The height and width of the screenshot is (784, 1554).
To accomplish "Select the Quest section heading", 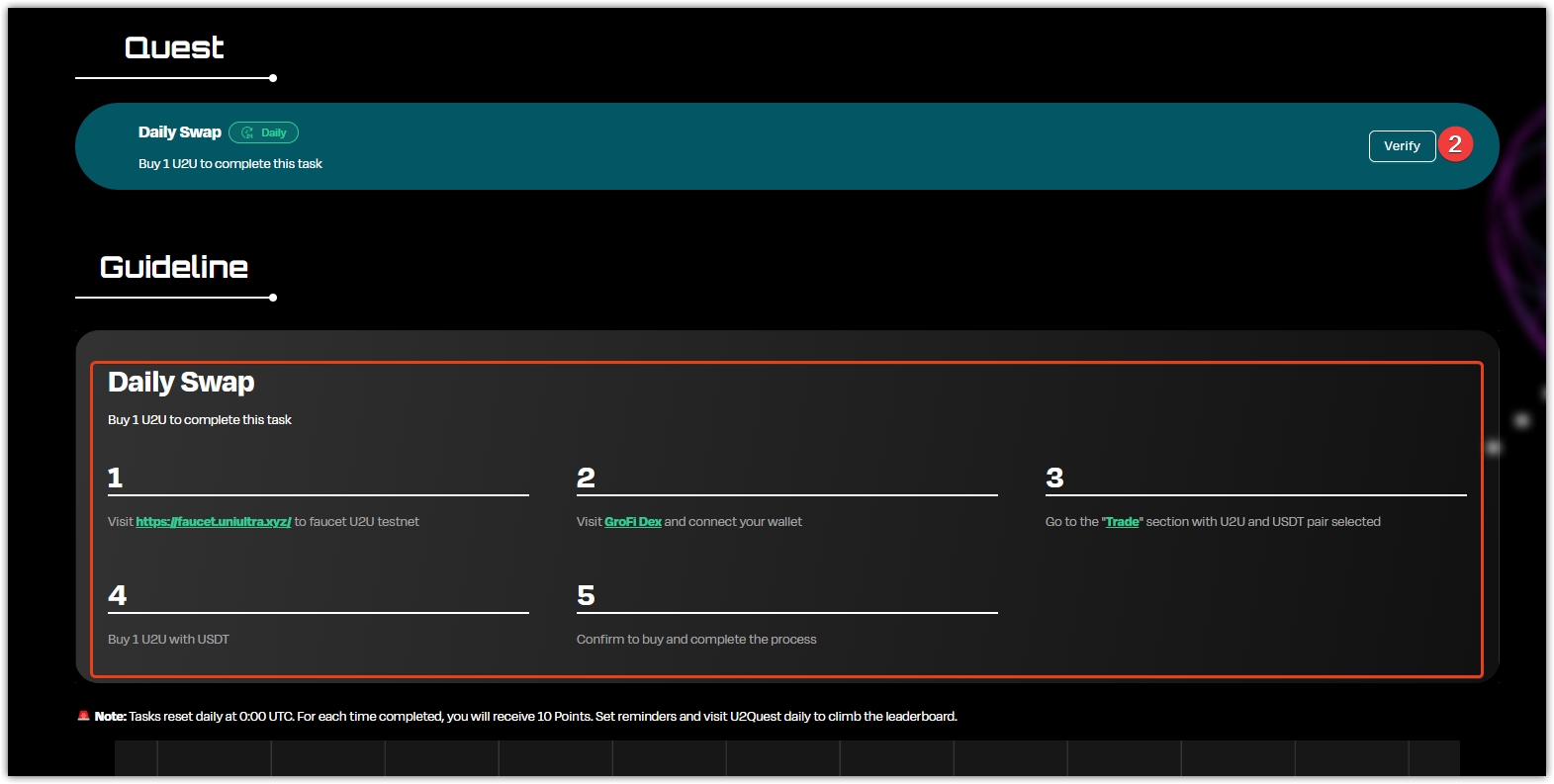I will coord(174,47).
